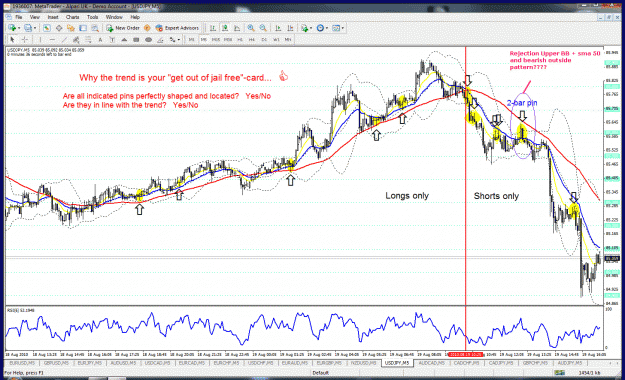Toggle Chart Shift from right border
625x380 pixels.
(290, 28)
